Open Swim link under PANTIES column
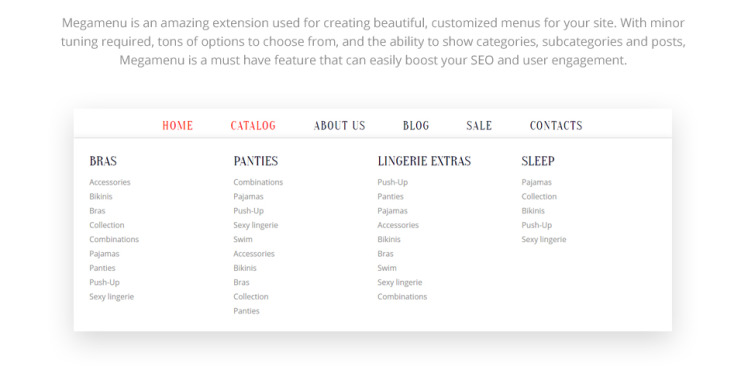The image size is (748, 388). pyautogui.click(x=243, y=240)
